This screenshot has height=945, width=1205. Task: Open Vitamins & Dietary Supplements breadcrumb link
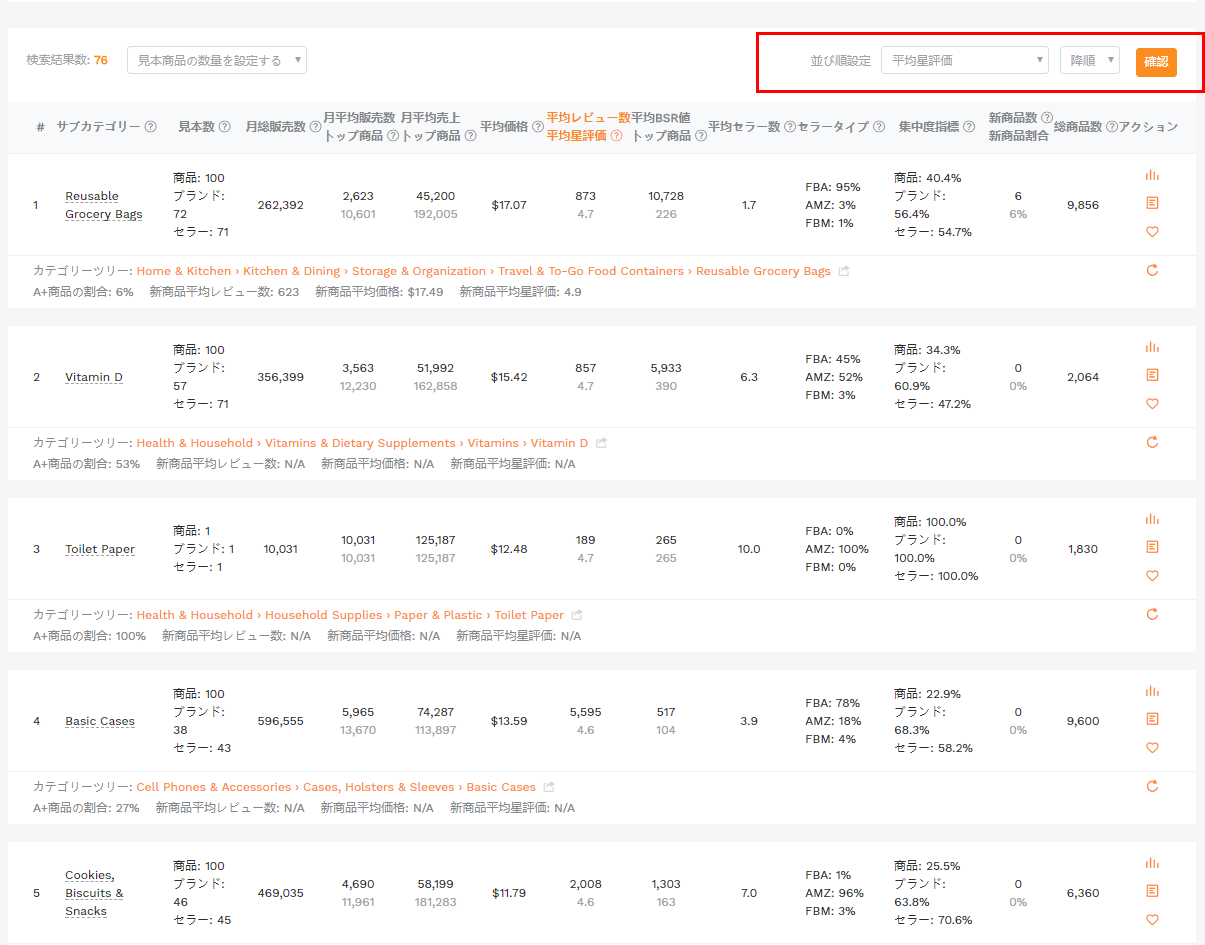(360, 443)
